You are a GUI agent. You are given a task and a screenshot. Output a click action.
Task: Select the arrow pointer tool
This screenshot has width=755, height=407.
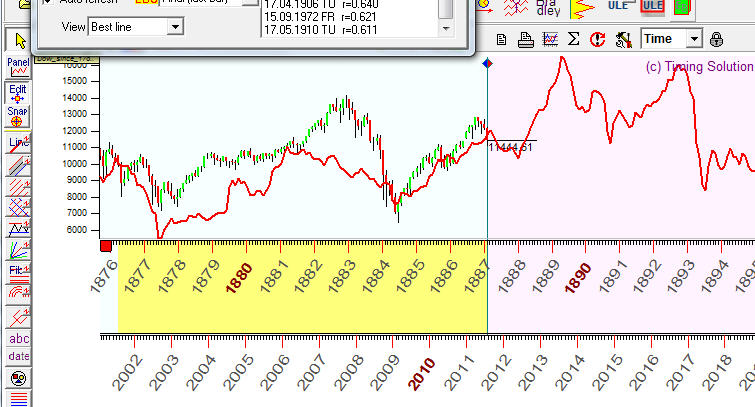[18, 40]
